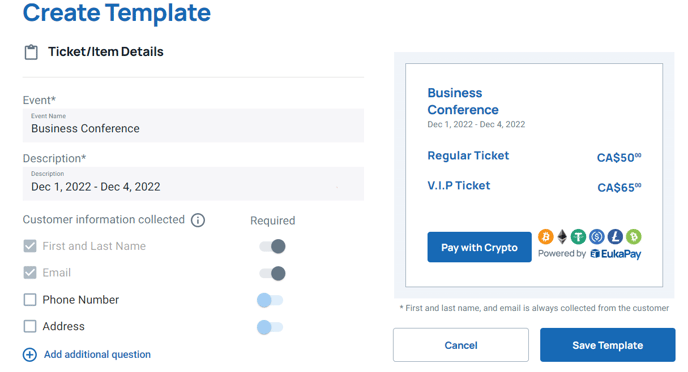This screenshot has width=688, height=372.
Task: Click the Pay with Crypto button
Action: click(480, 247)
